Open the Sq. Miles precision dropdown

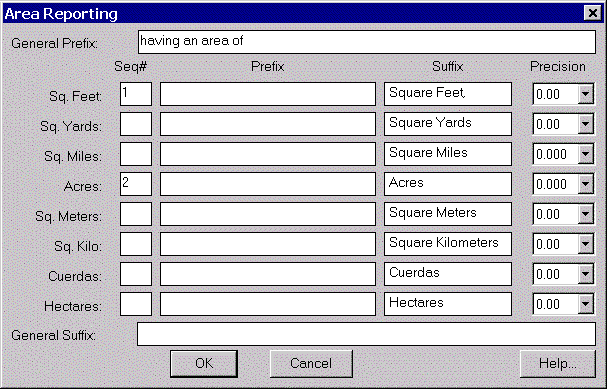click(x=585, y=154)
